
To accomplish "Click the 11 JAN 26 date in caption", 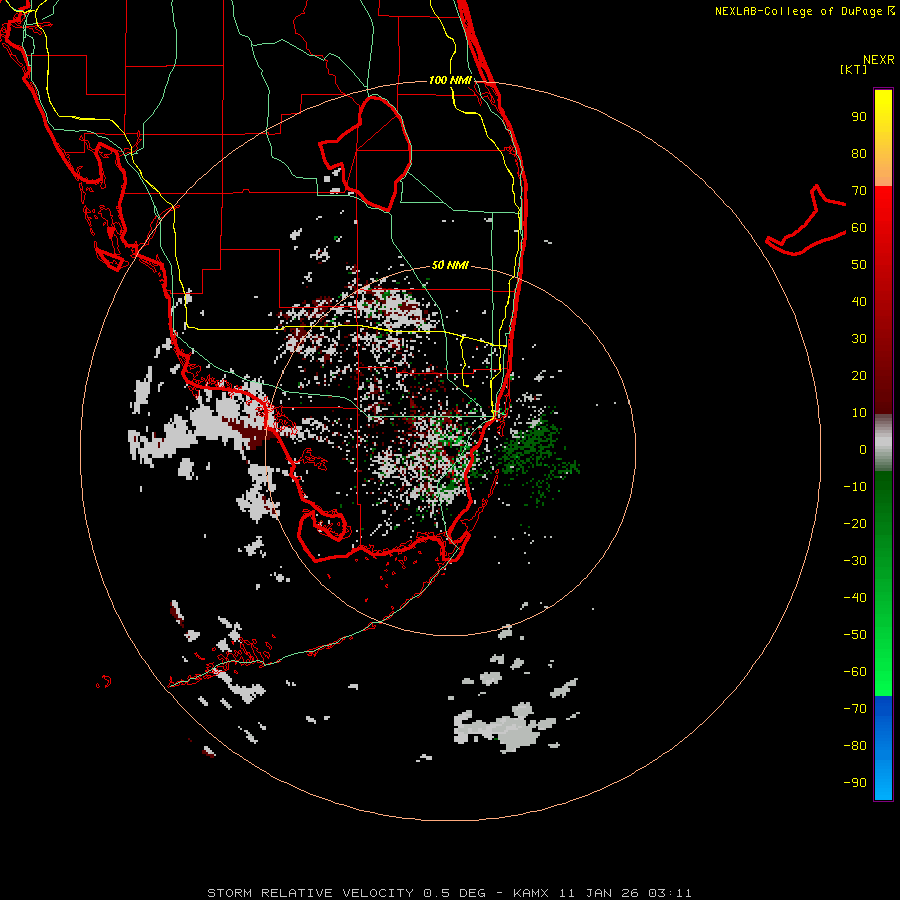I will point(600,893).
